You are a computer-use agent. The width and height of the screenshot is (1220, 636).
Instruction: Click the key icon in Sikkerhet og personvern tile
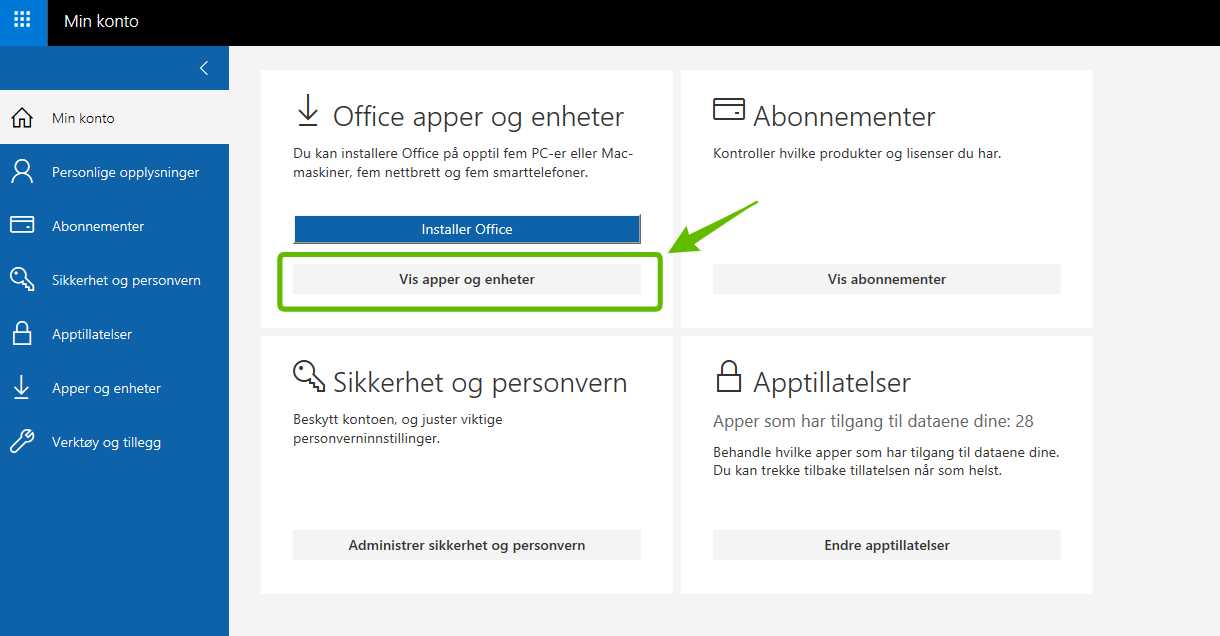click(309, 376)
